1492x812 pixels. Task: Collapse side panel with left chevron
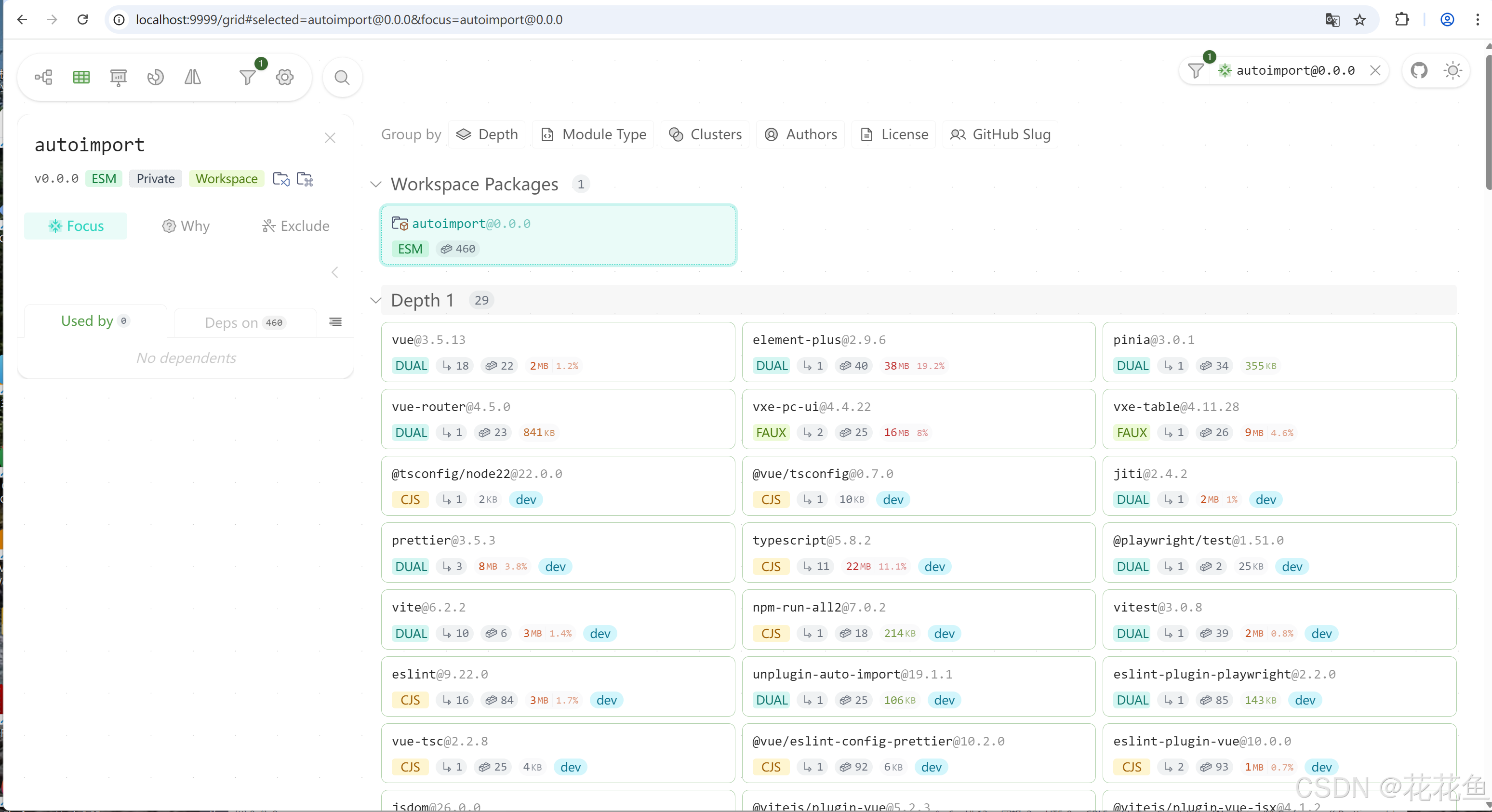[335, 272]
